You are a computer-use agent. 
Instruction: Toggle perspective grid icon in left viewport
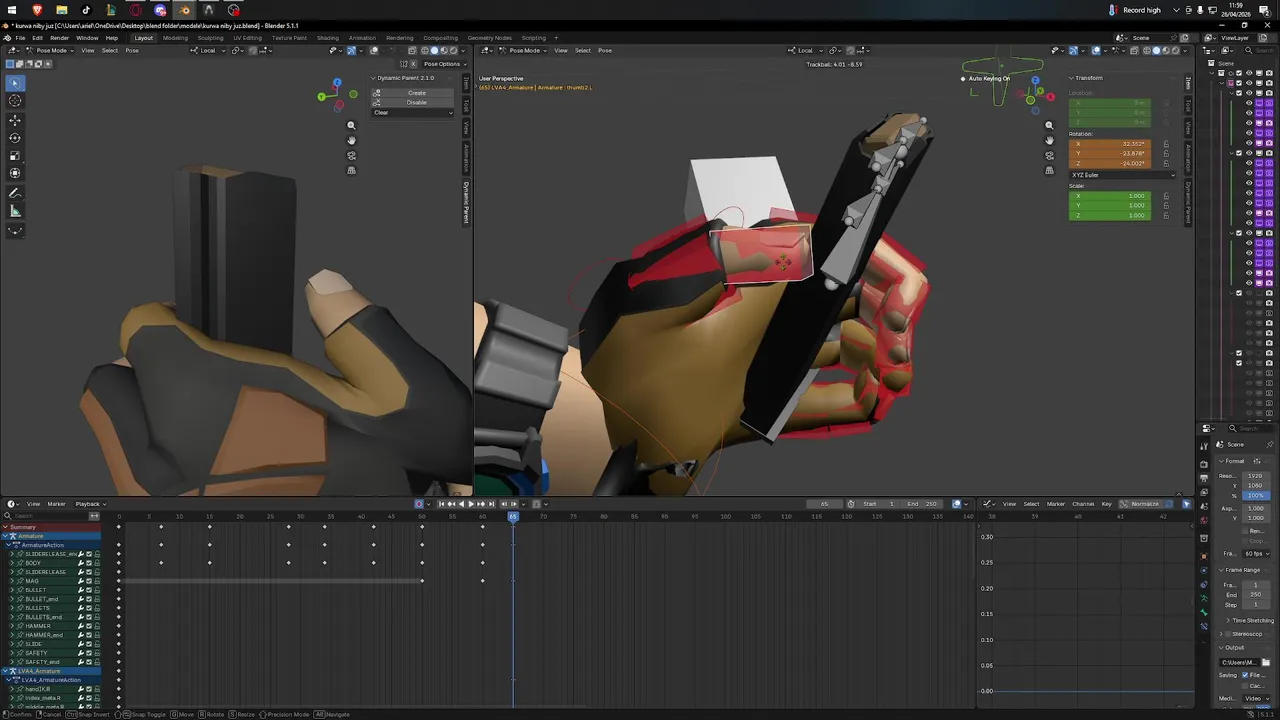[351, 170]
